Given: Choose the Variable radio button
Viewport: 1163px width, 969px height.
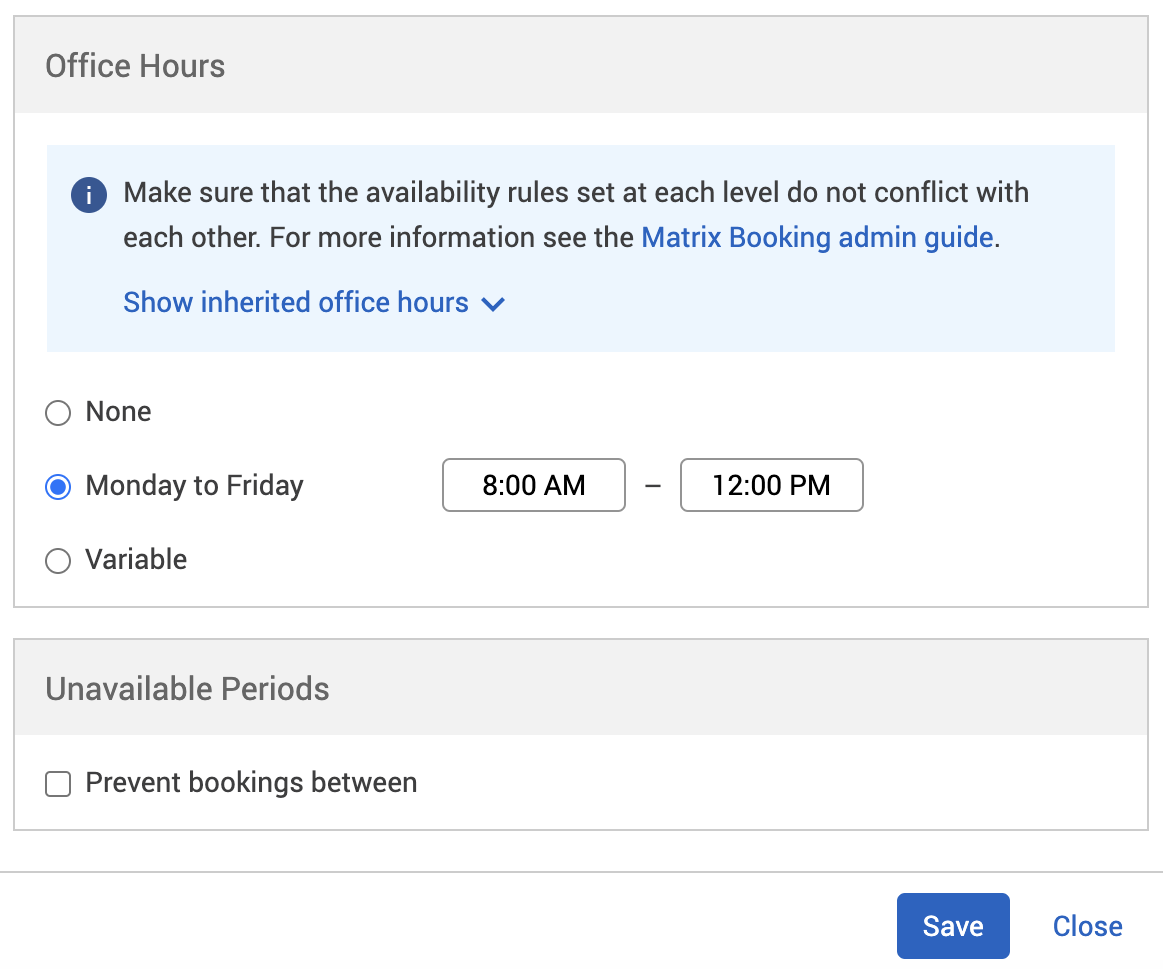Looking at the screenshot, I should point(59,561).
